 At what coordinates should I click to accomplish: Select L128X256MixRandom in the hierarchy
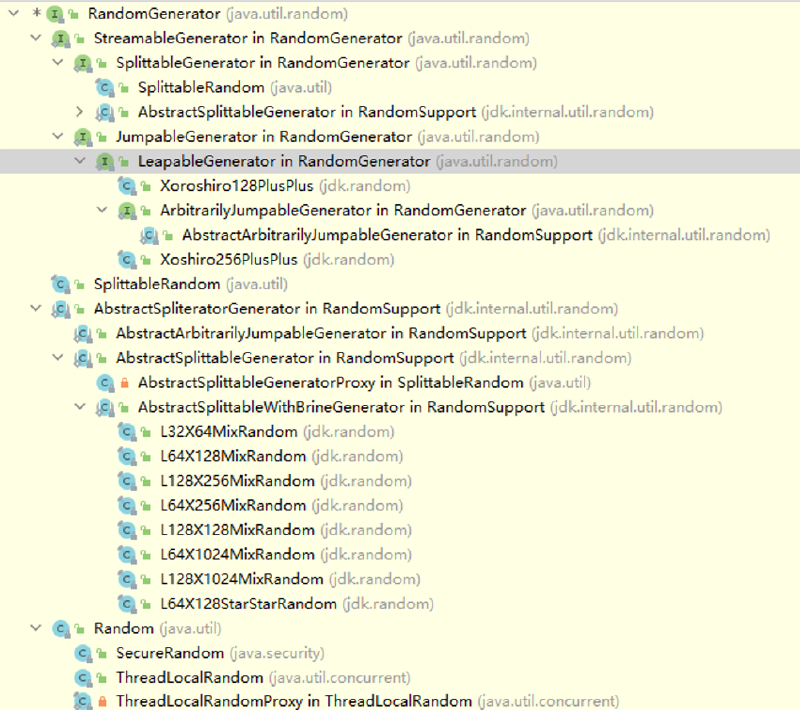pyautogui.click(x=237, y=481)
